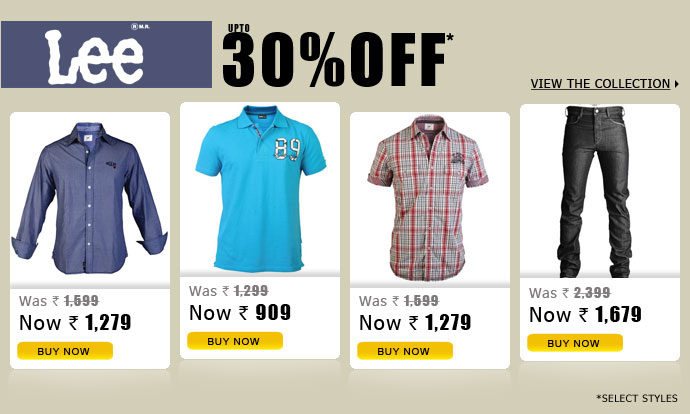
Task: Click the Lee brand logo banner
Action: 106,54
